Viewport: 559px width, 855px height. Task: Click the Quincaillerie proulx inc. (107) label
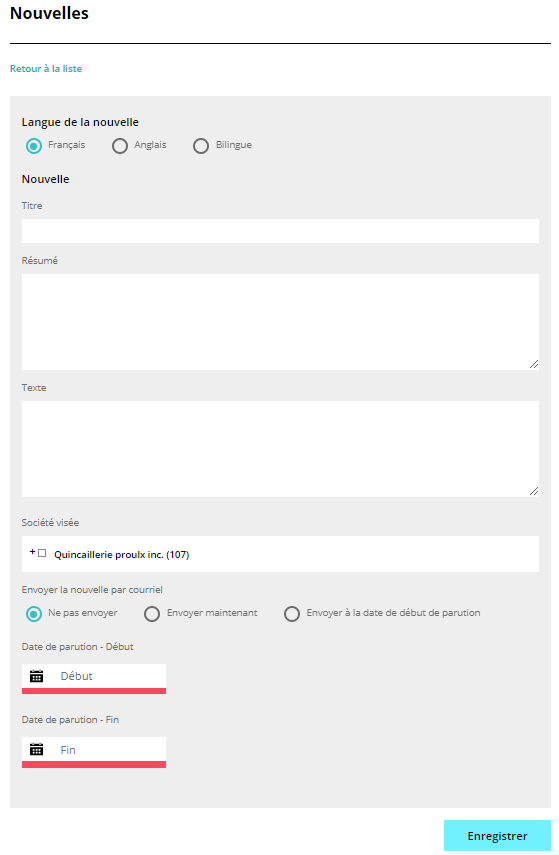122,555
